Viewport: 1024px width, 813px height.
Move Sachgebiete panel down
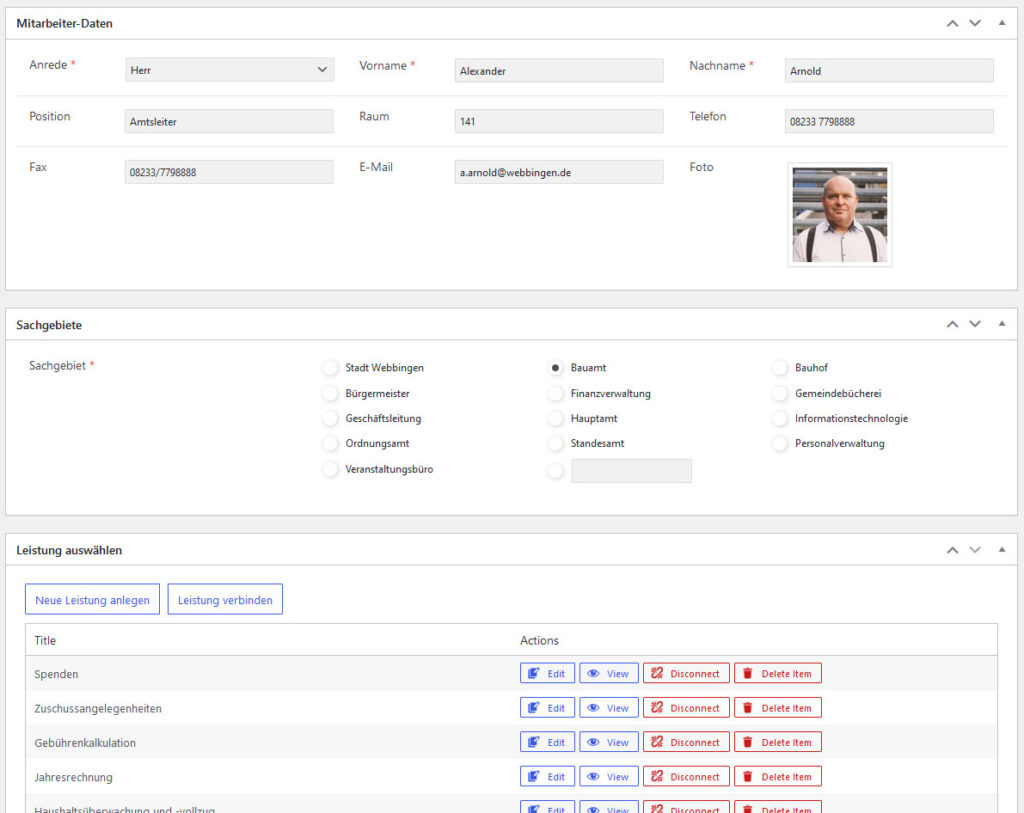click(x=975, y=324)
